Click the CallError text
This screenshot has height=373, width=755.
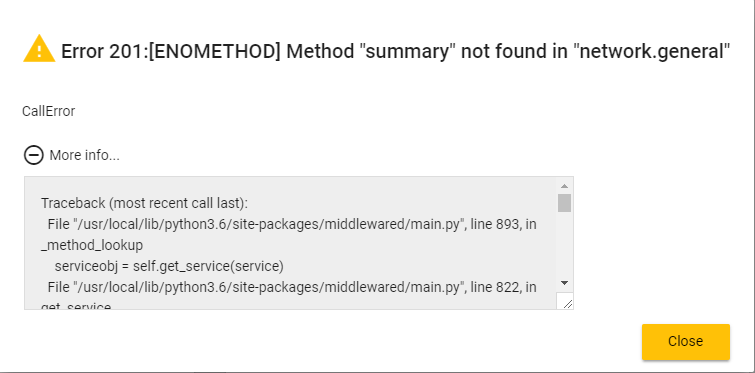[x=48, y=111]
